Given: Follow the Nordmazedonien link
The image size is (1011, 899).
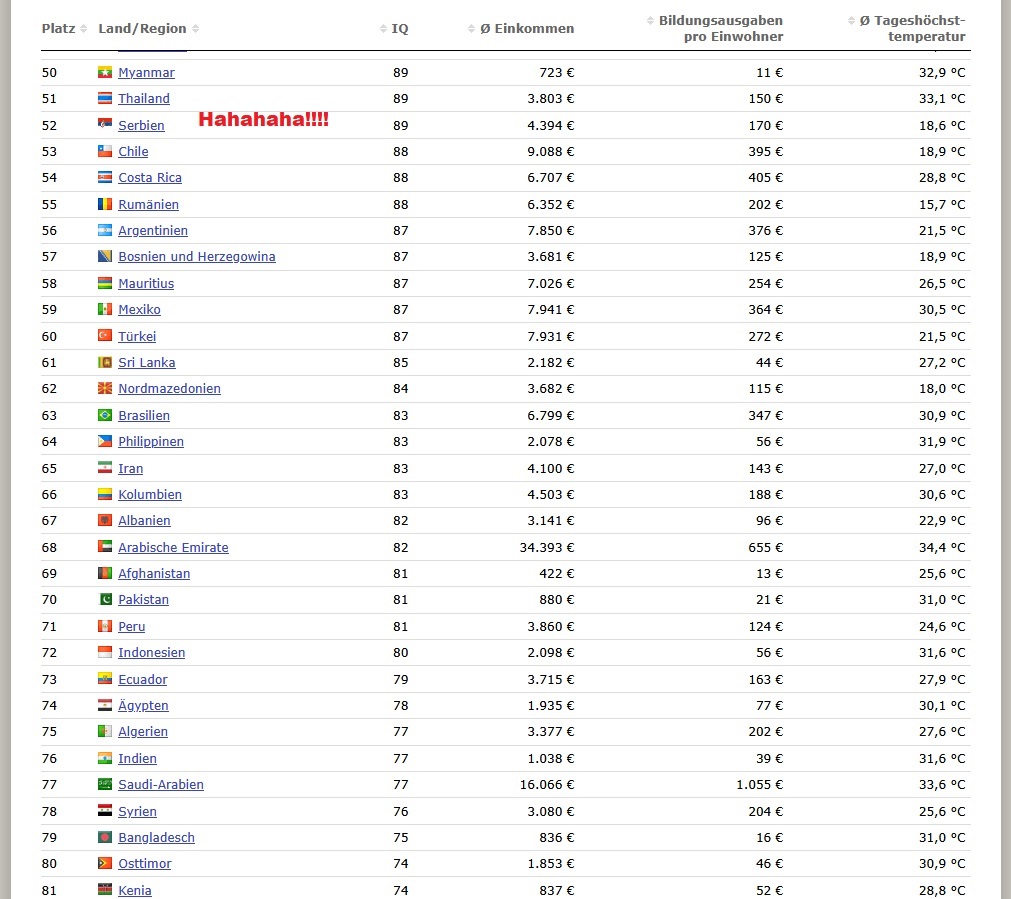Looking at the screenshot, I should point(169,389).
